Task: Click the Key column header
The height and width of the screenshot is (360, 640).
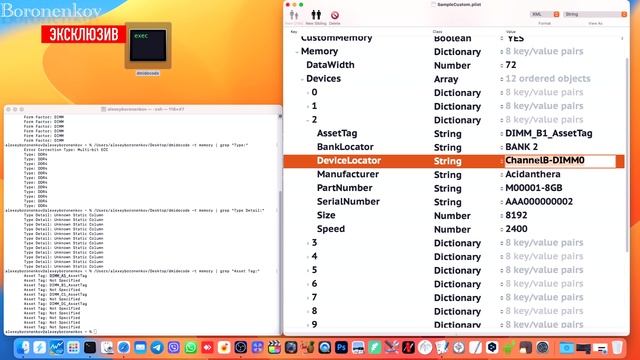Action: 294,31
